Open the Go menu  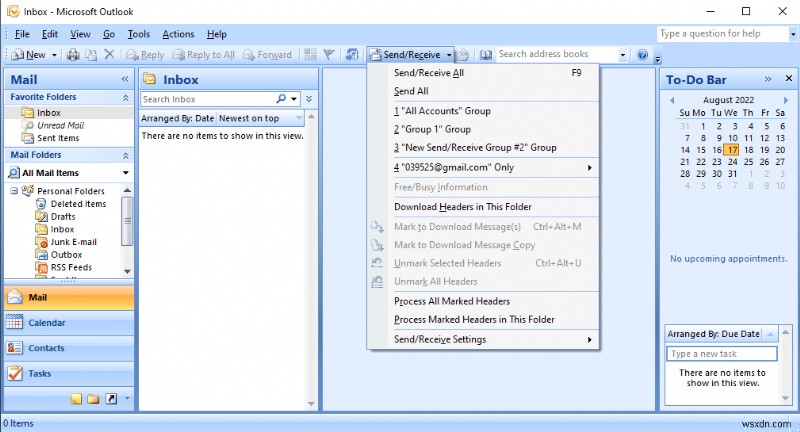pos(109,34)
